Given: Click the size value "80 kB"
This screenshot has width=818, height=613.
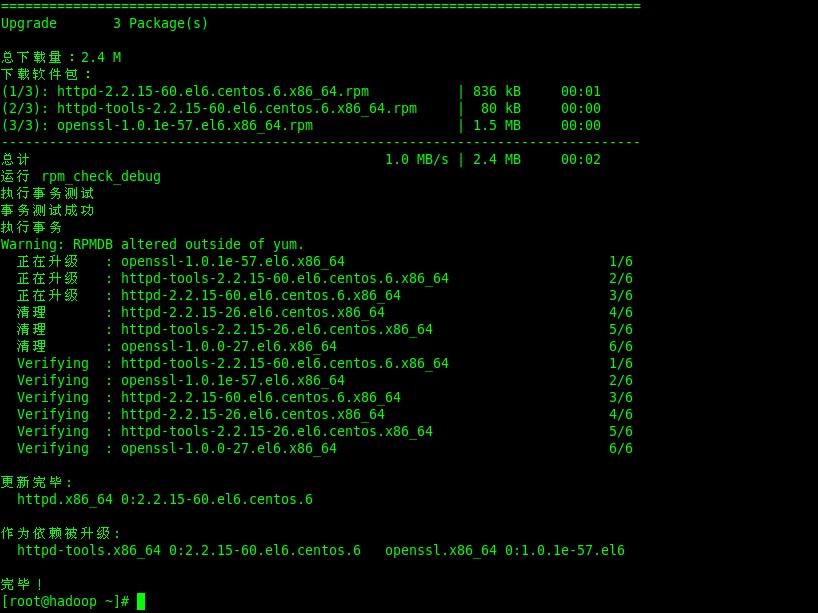Looking at the screenshot, I should point(501,109).
